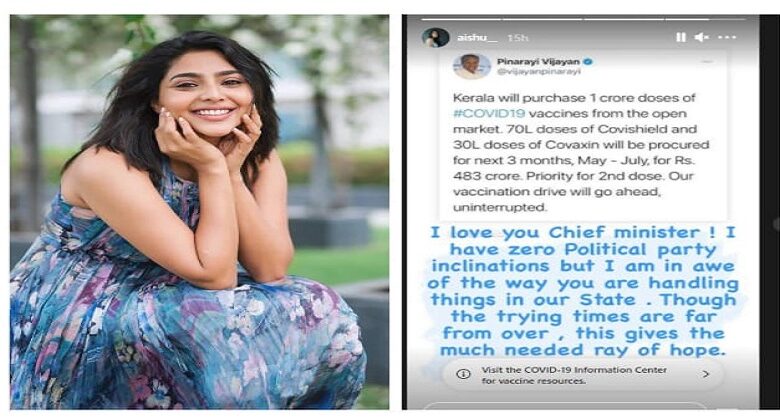Click the 15h story timestamp
780x420 pixels.
[x=518, y=38]
